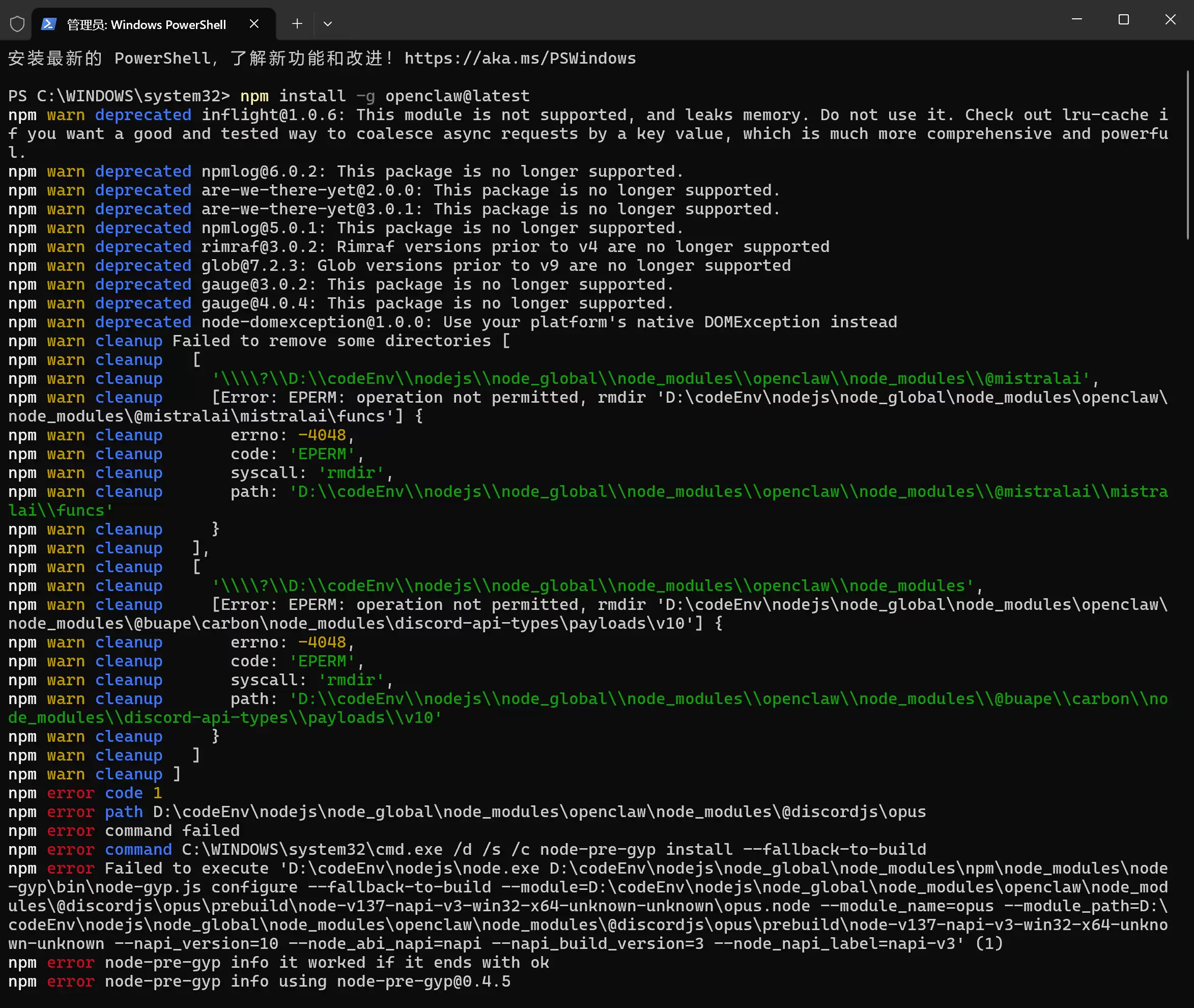This screenshot has width=1194, height=1008.
Task: Click the administrator shield icon
Action: click(17, 24)
